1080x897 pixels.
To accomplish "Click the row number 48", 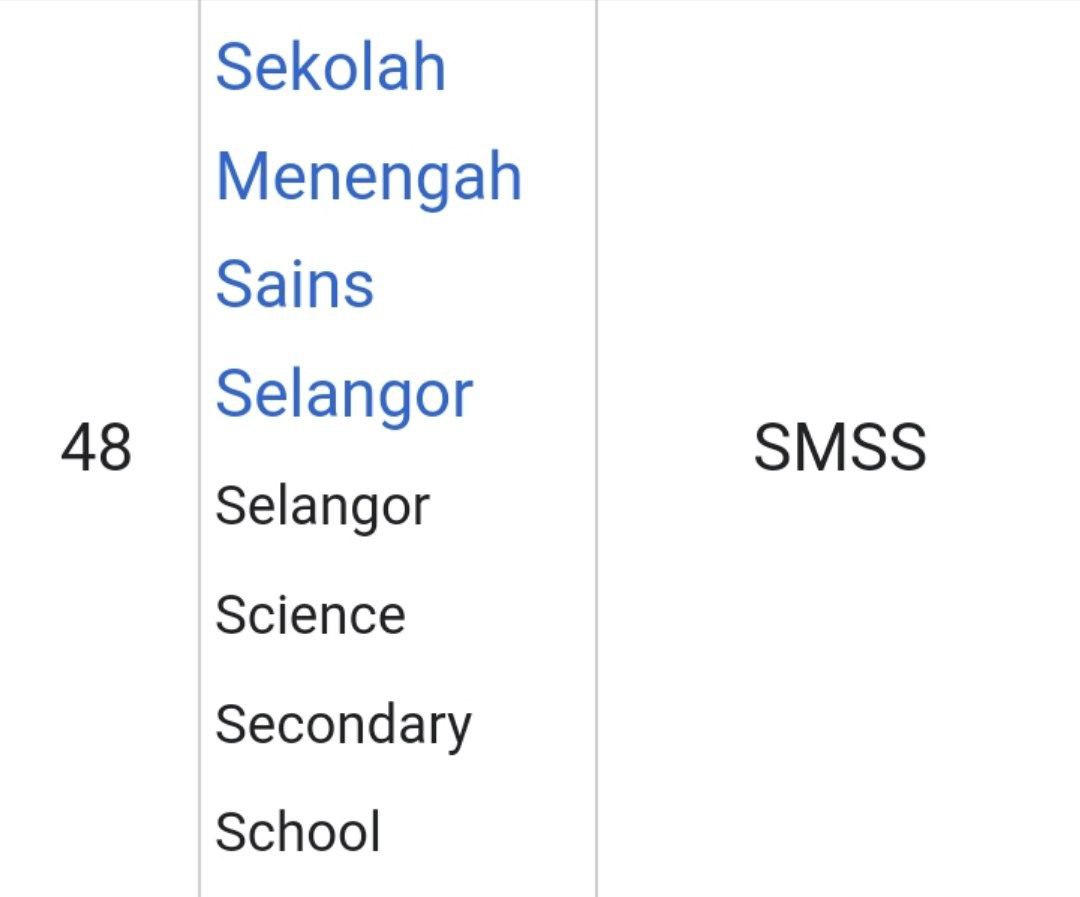I will 96,449.
